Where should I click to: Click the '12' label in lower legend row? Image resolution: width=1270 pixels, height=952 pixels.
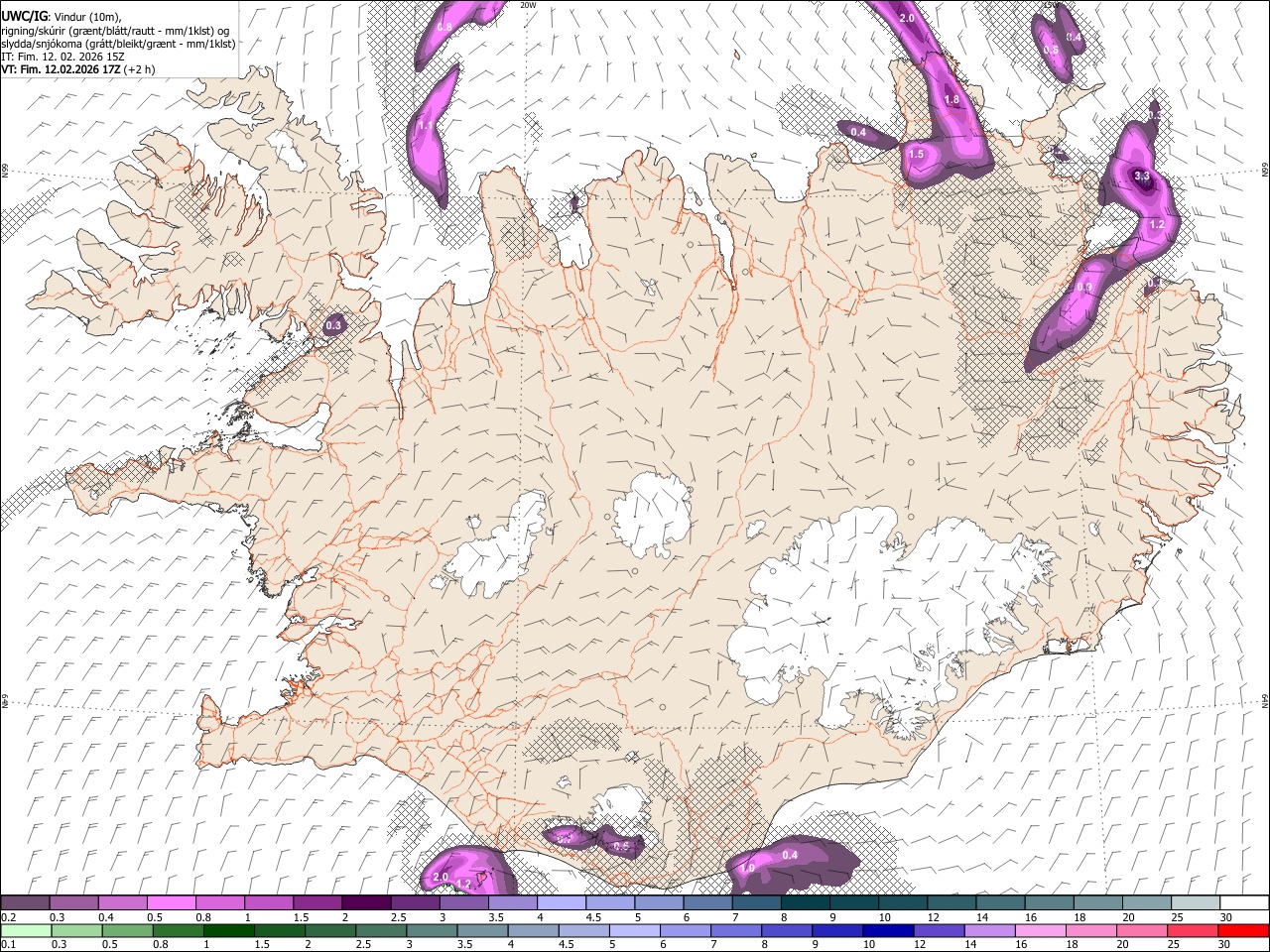click(x=920, y=944)
